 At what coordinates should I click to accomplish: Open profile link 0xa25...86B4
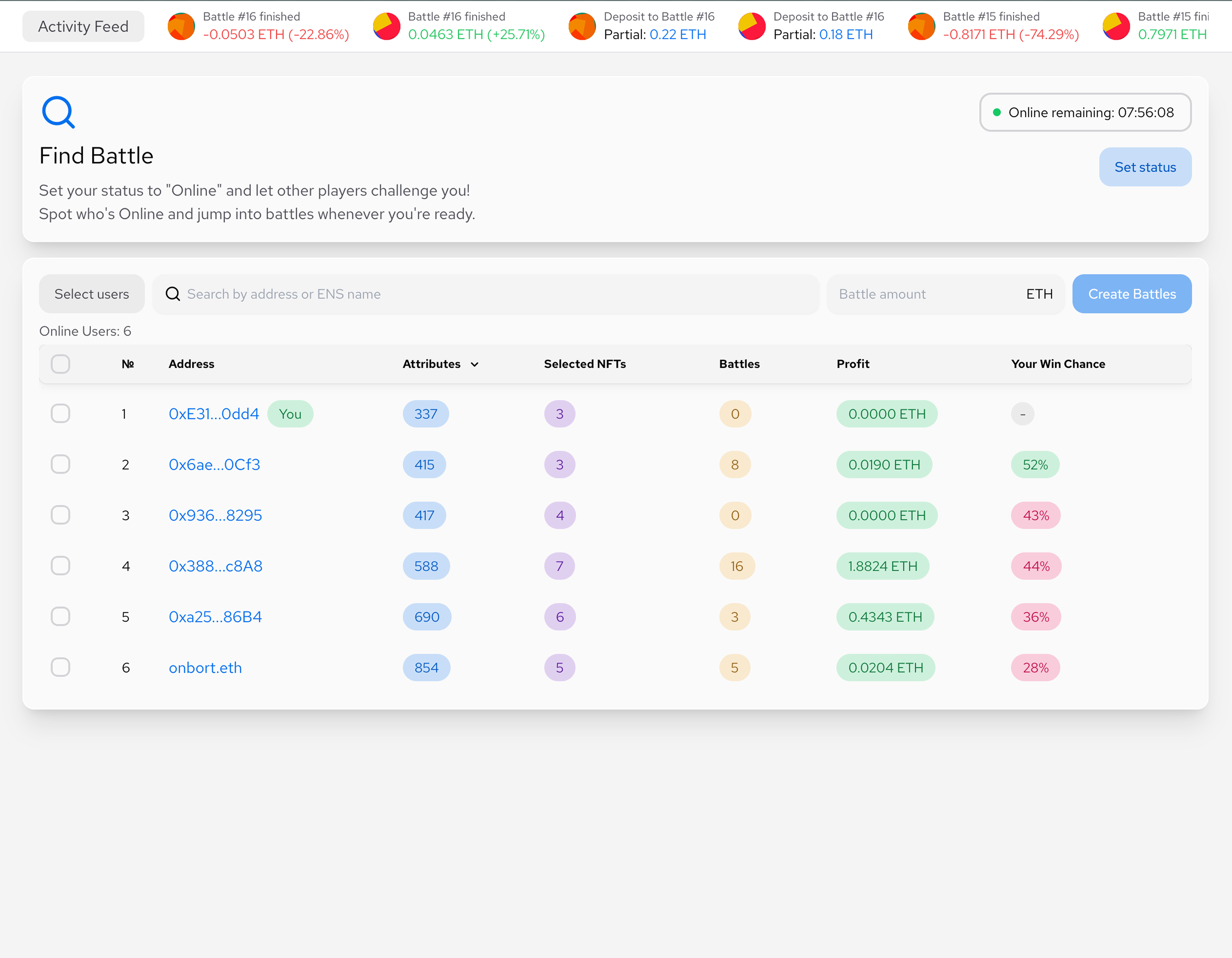[x=215, y=616]
